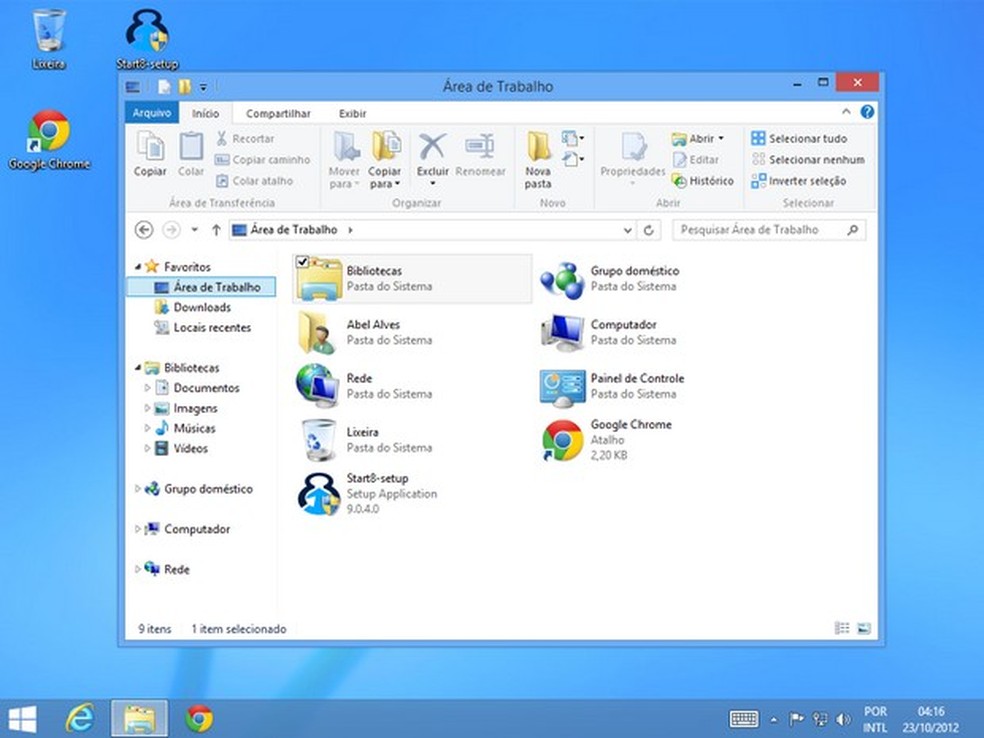Expand the Documentos library tree node
Screen dimensions: 984x738
[x=148, y=388]
